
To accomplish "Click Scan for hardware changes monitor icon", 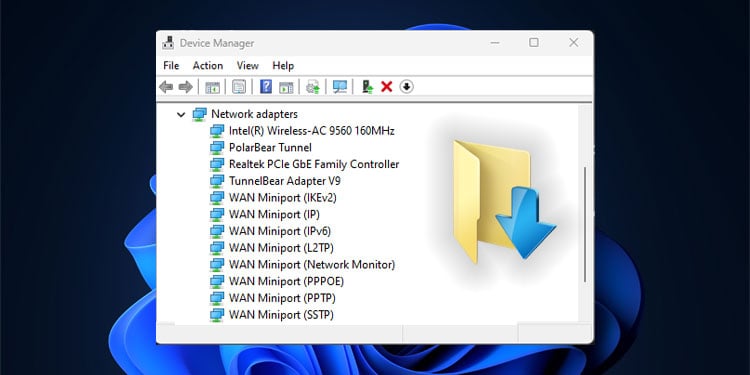I will pos(340,87).
